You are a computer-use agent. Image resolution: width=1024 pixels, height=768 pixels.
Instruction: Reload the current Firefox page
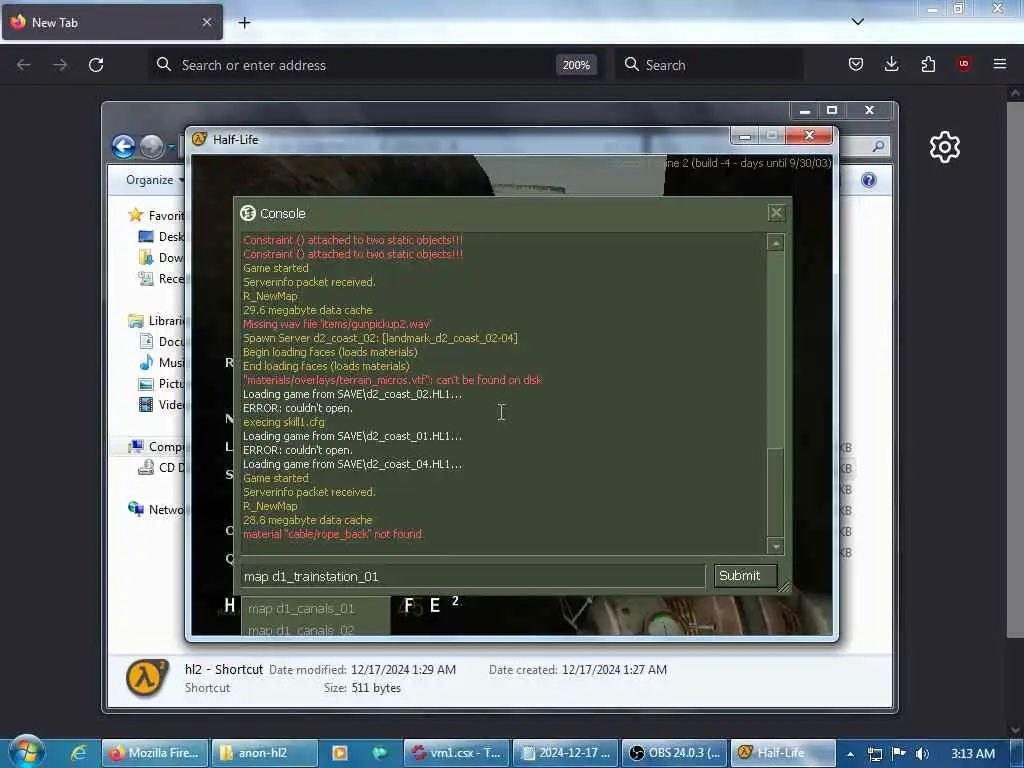click(96, 65)
